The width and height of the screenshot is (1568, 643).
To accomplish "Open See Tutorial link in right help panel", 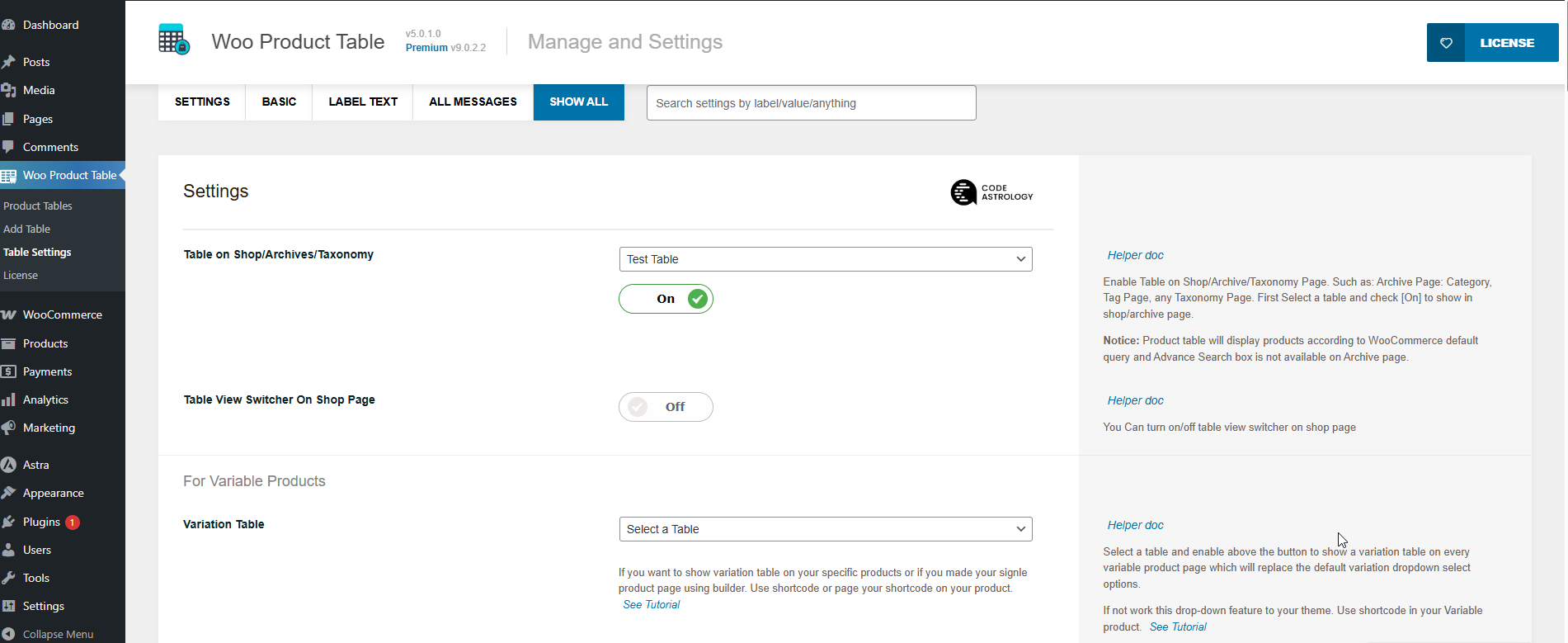I will pos(1178,626).
